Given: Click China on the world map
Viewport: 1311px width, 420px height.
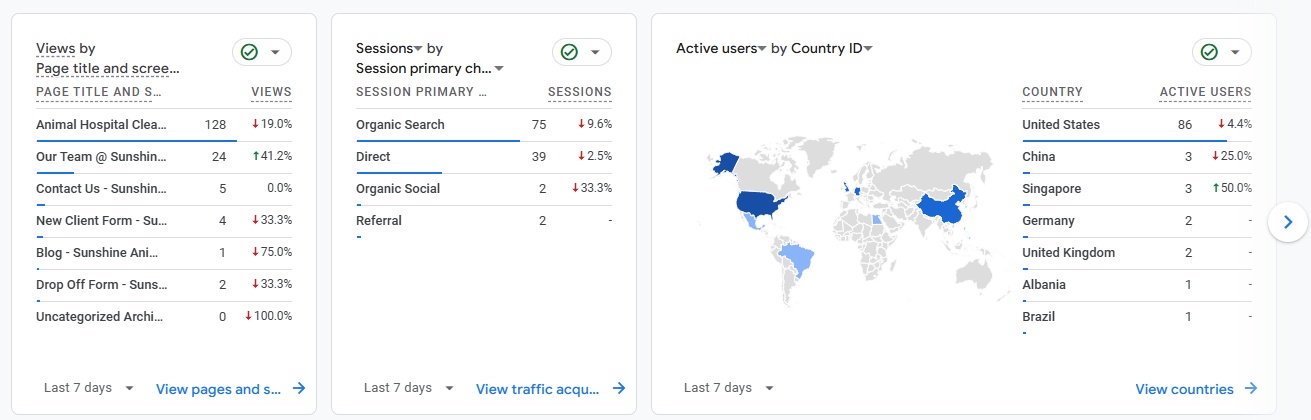Looking at the screenshot, I should 943,207.
